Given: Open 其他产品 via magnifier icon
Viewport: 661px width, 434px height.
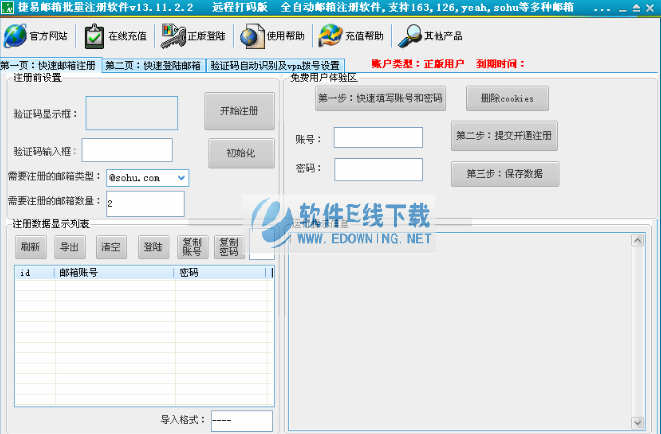Looking at the screenshot, I should [x=411, y=36].
